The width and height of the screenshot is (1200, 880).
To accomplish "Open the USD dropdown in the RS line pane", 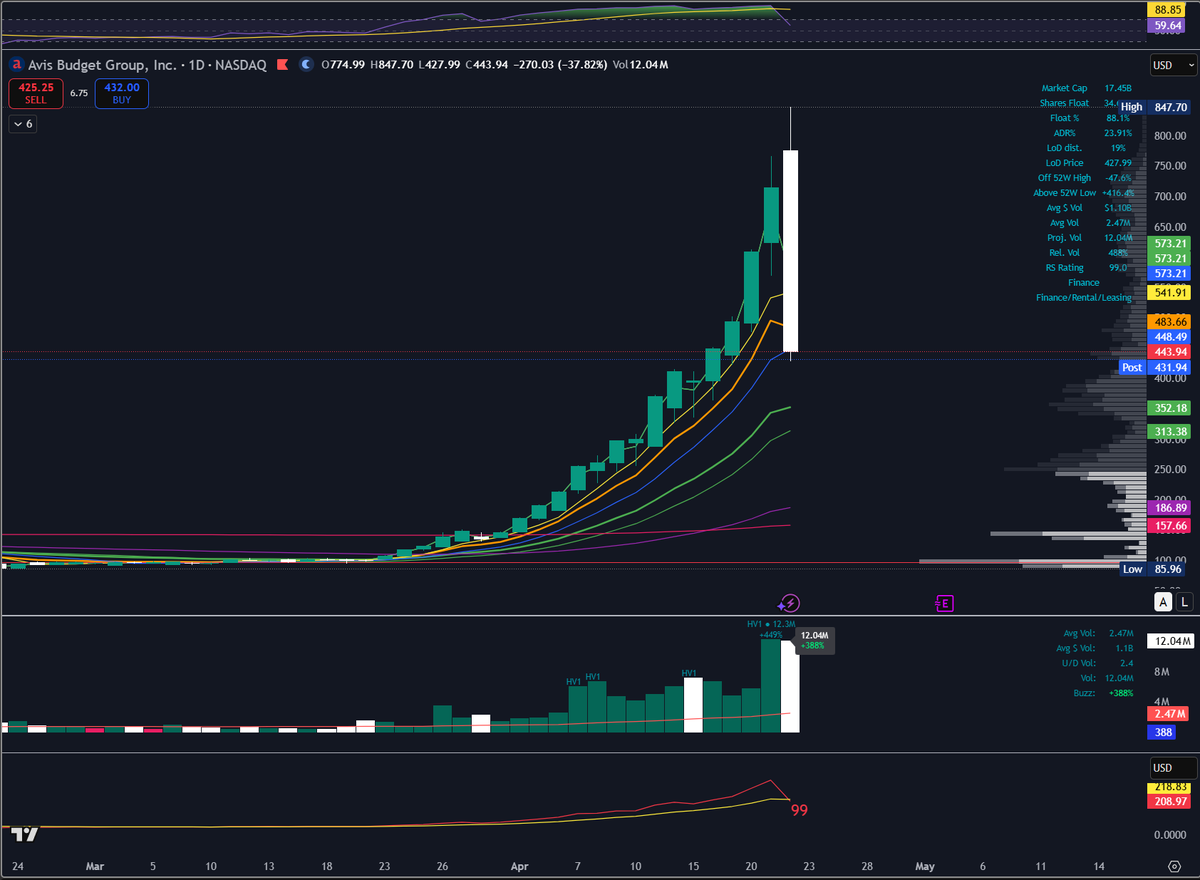I will pyautogui.click(x=1172, y=768).
